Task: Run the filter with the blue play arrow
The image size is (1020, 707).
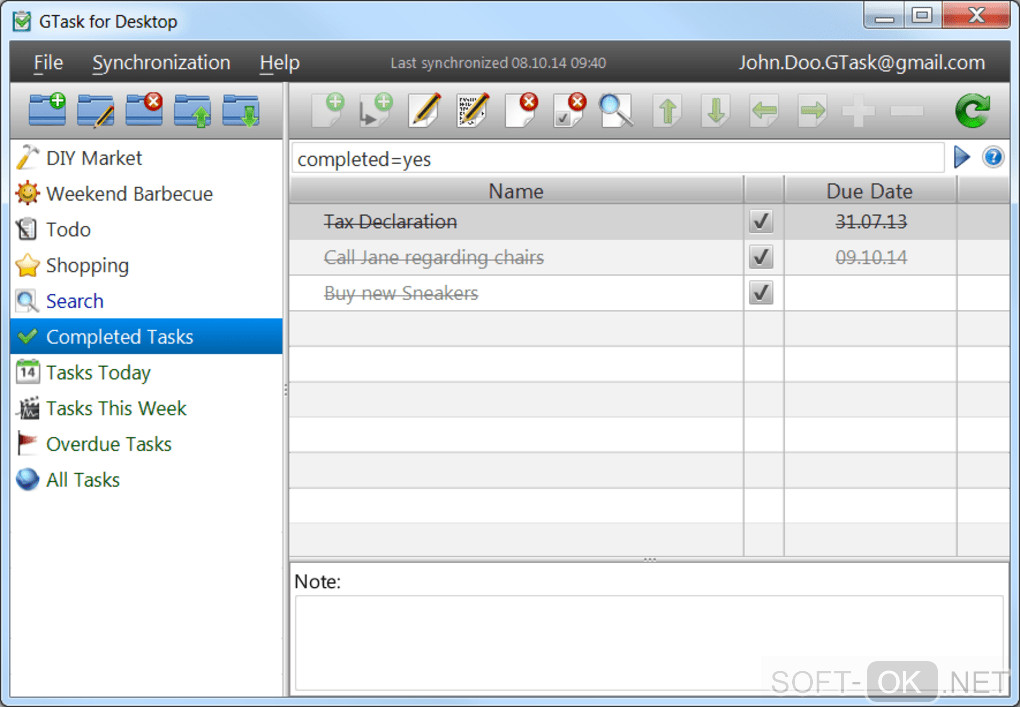Action: (961, 157)
